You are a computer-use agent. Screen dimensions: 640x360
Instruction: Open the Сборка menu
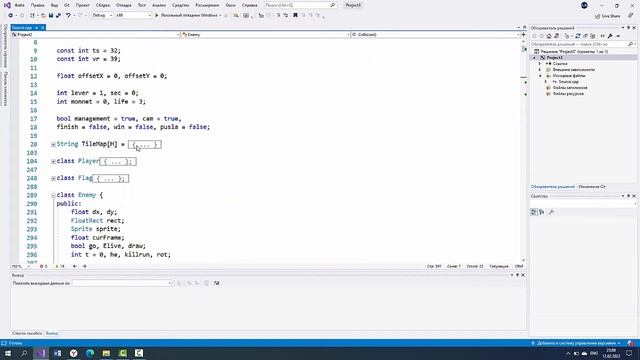coord(103,5)
